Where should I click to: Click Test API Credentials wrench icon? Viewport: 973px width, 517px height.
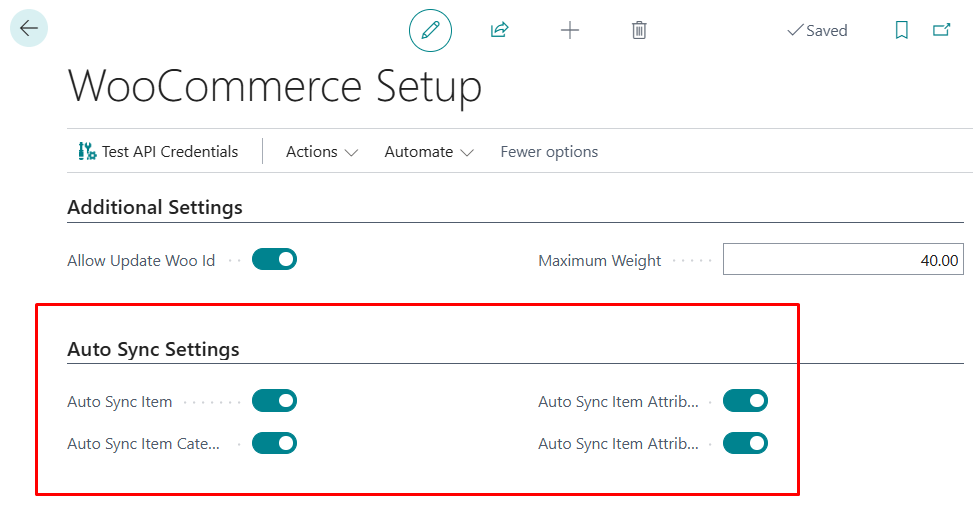click(x=87, y=151)
